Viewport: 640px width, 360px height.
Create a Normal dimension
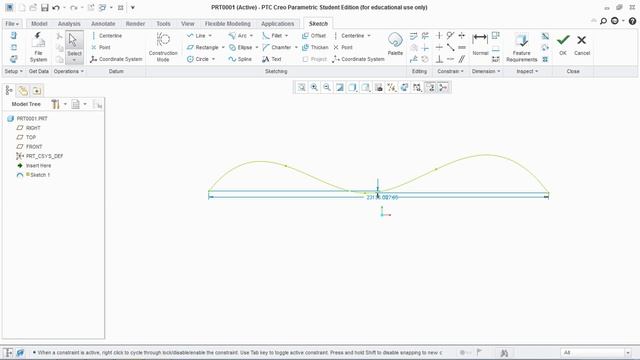[480, 44]
